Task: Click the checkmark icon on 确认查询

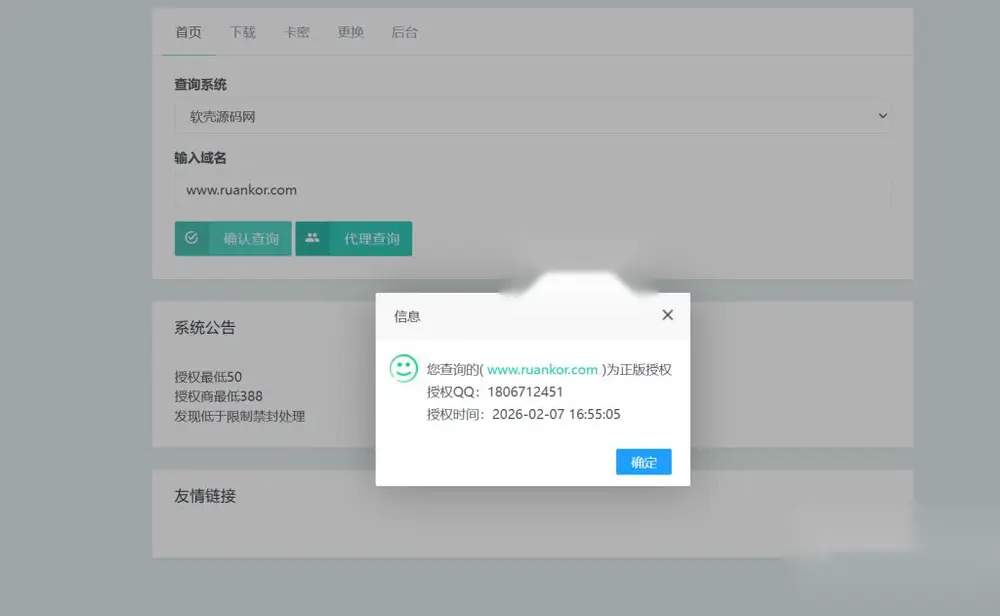Action: pos(191,238)
